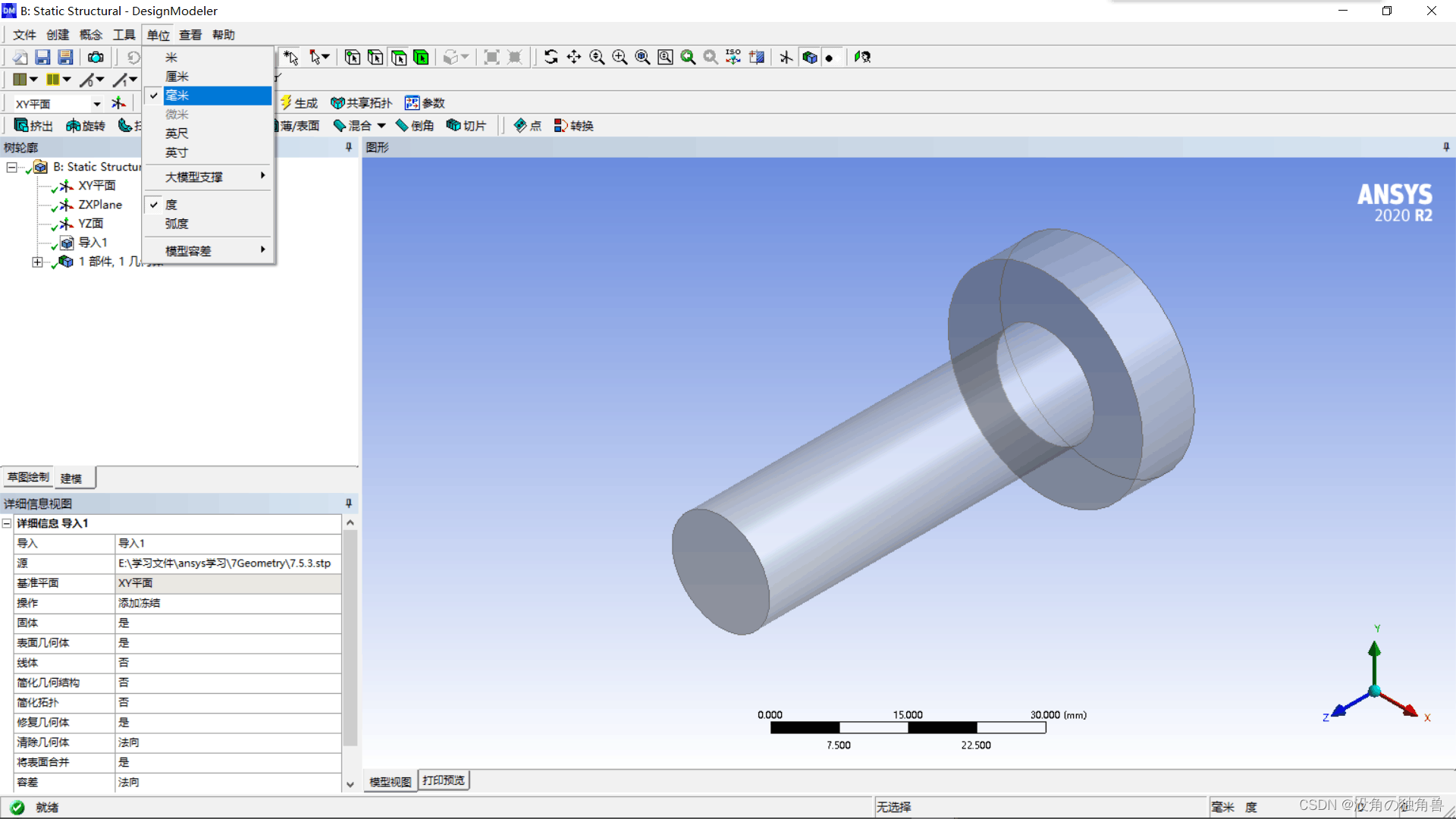Click the Extrude (挤出) tool
The width and height of the screenshot is (1456, 819).
pos(33,126)
